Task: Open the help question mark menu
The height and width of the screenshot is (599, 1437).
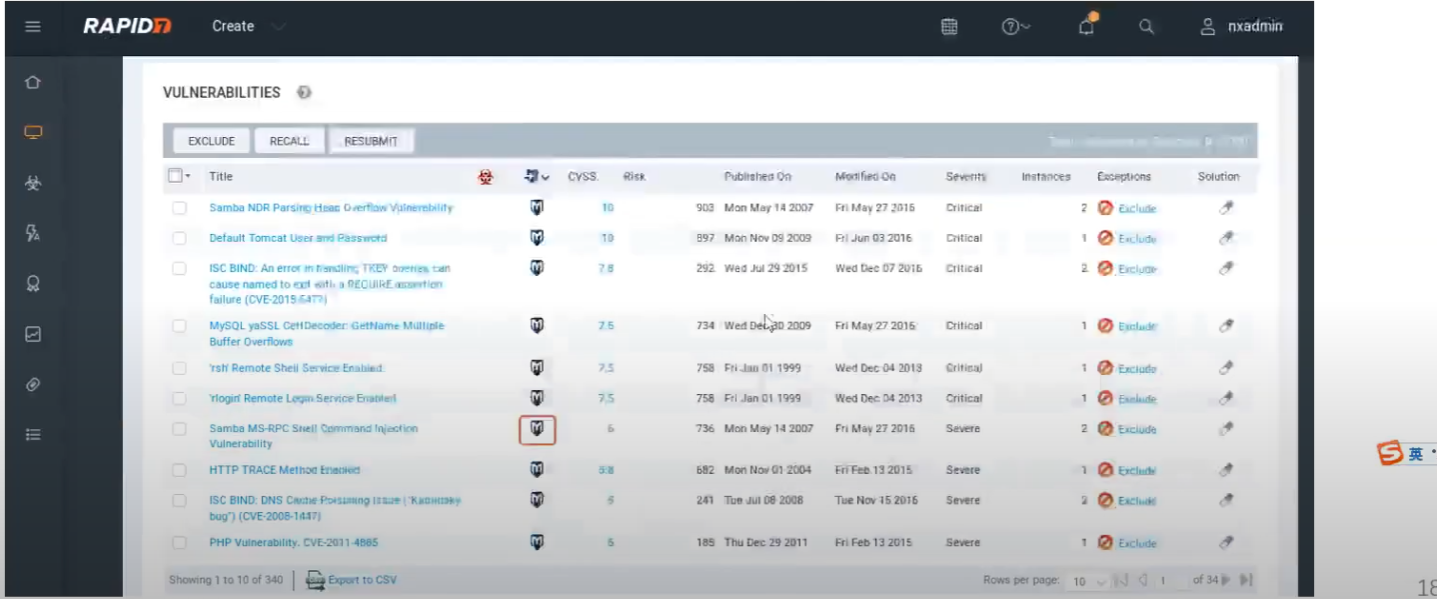Action: click(x=1015, y=27)
